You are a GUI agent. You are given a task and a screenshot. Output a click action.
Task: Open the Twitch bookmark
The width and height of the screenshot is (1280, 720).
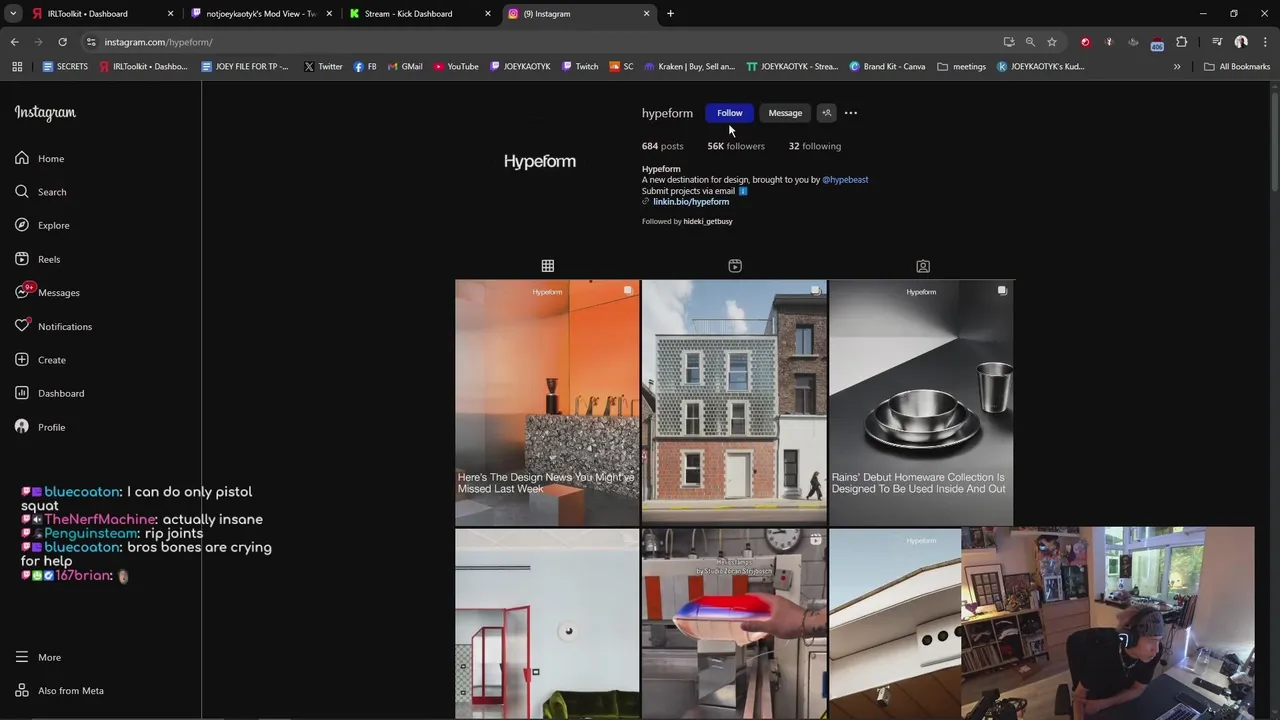[580, 66]
